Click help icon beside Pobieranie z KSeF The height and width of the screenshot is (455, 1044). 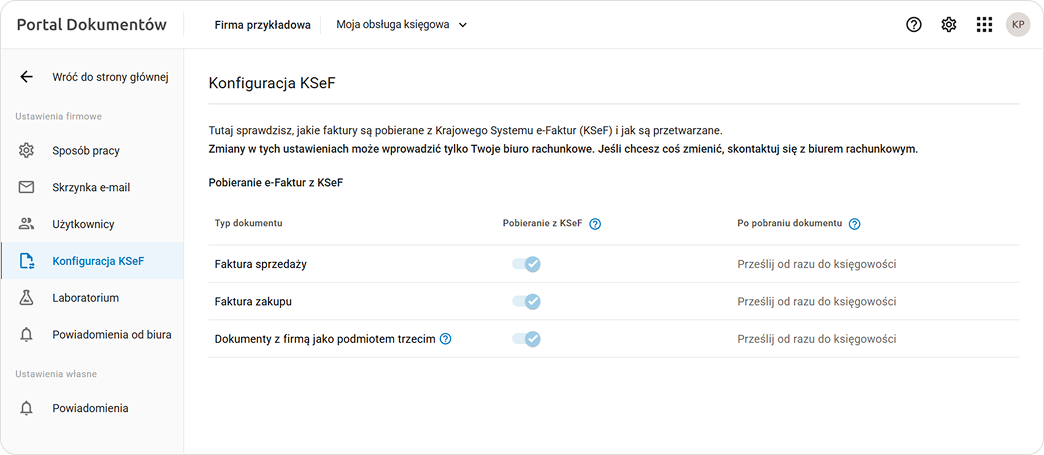click(595, 224)
